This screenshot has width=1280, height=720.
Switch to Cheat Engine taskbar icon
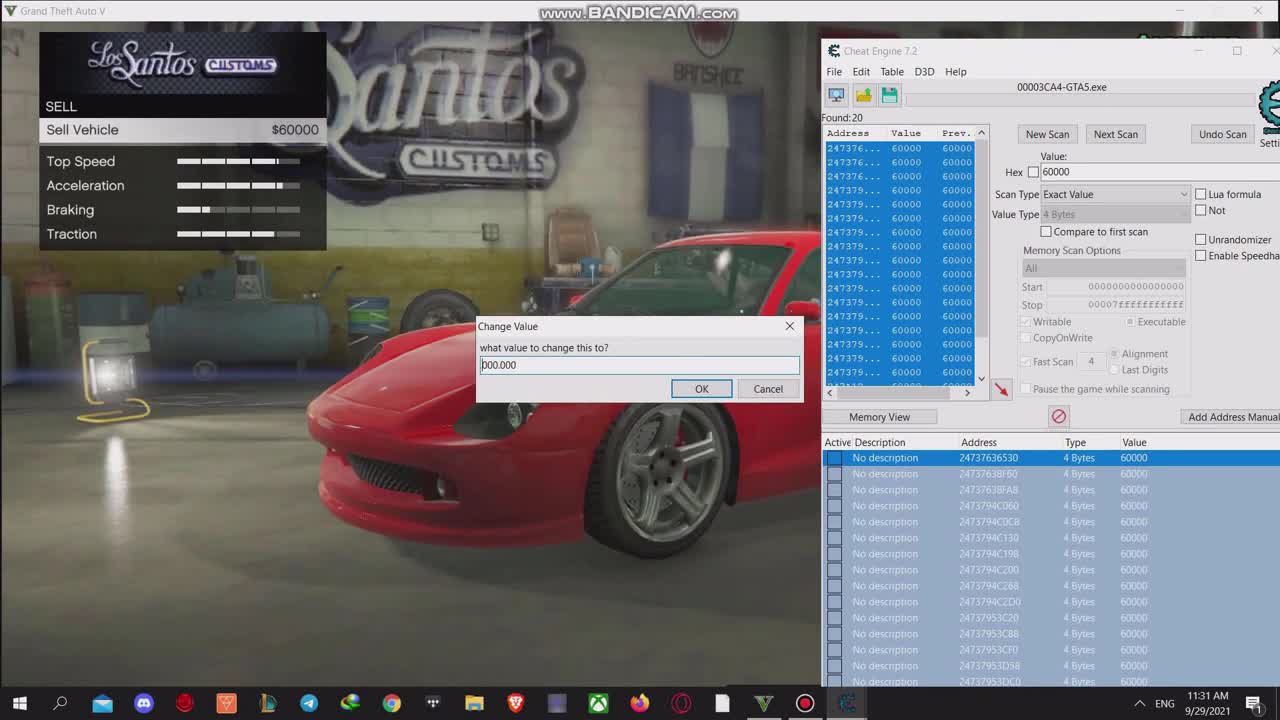point(847,703)
